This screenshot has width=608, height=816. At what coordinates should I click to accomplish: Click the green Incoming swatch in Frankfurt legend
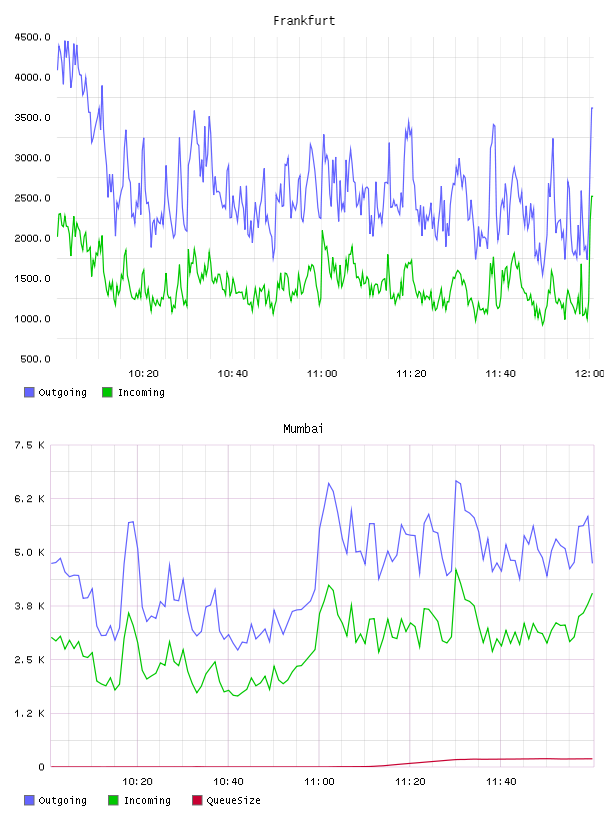click(107, 392)
